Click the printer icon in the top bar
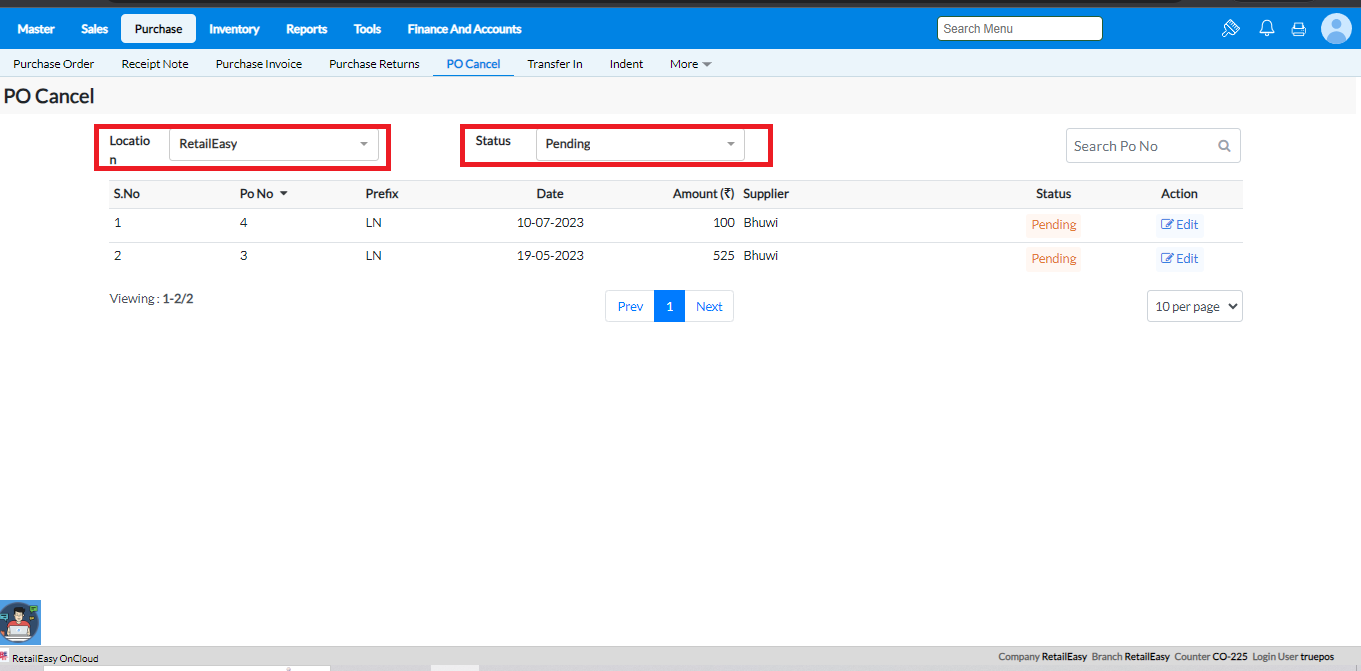1361x671 pixels. pos(1299,29)
